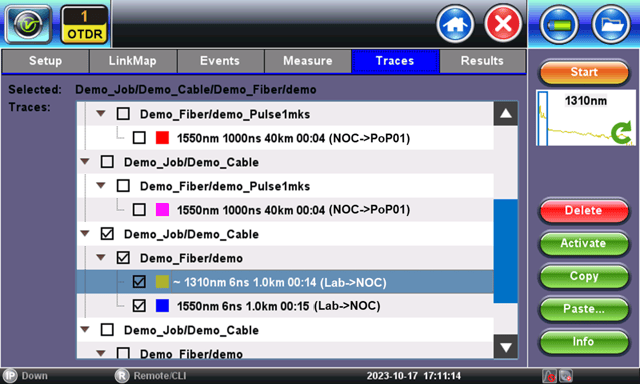This screenshot has width=640, height=384.
Task: Click the magenta trace color swatch
Action: [162, 210]
